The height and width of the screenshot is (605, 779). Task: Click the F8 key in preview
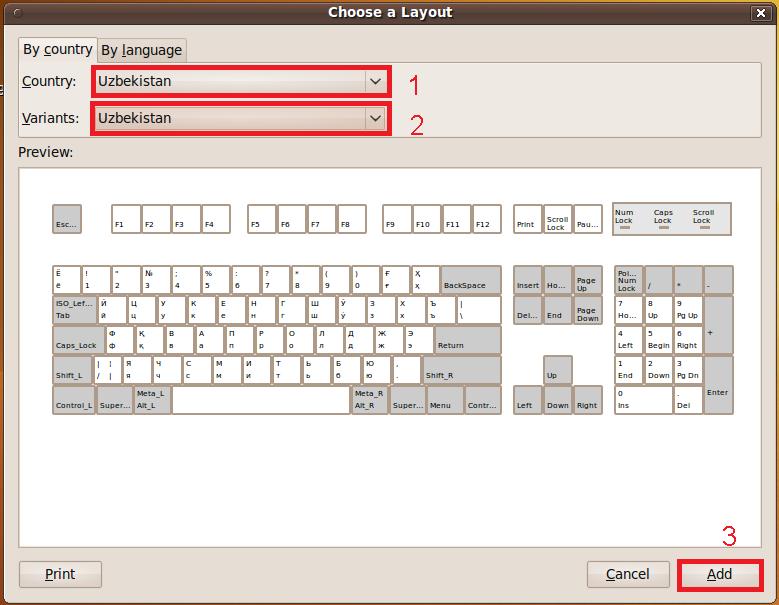click(352, 219)
